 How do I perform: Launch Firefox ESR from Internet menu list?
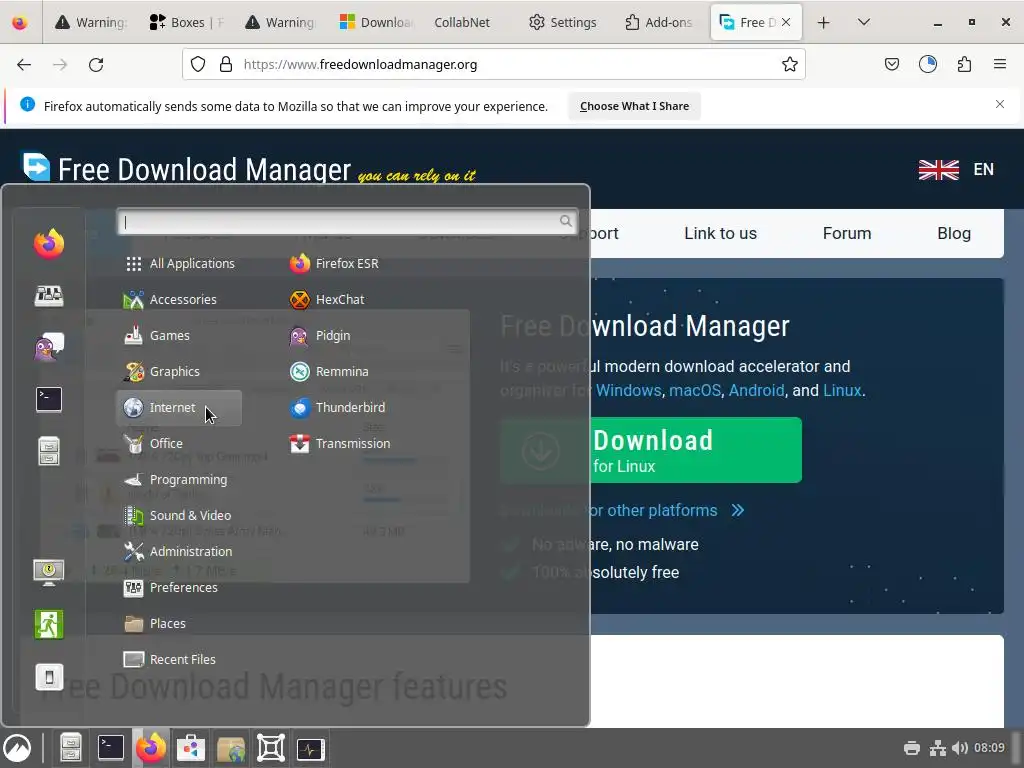click(334, 263)
